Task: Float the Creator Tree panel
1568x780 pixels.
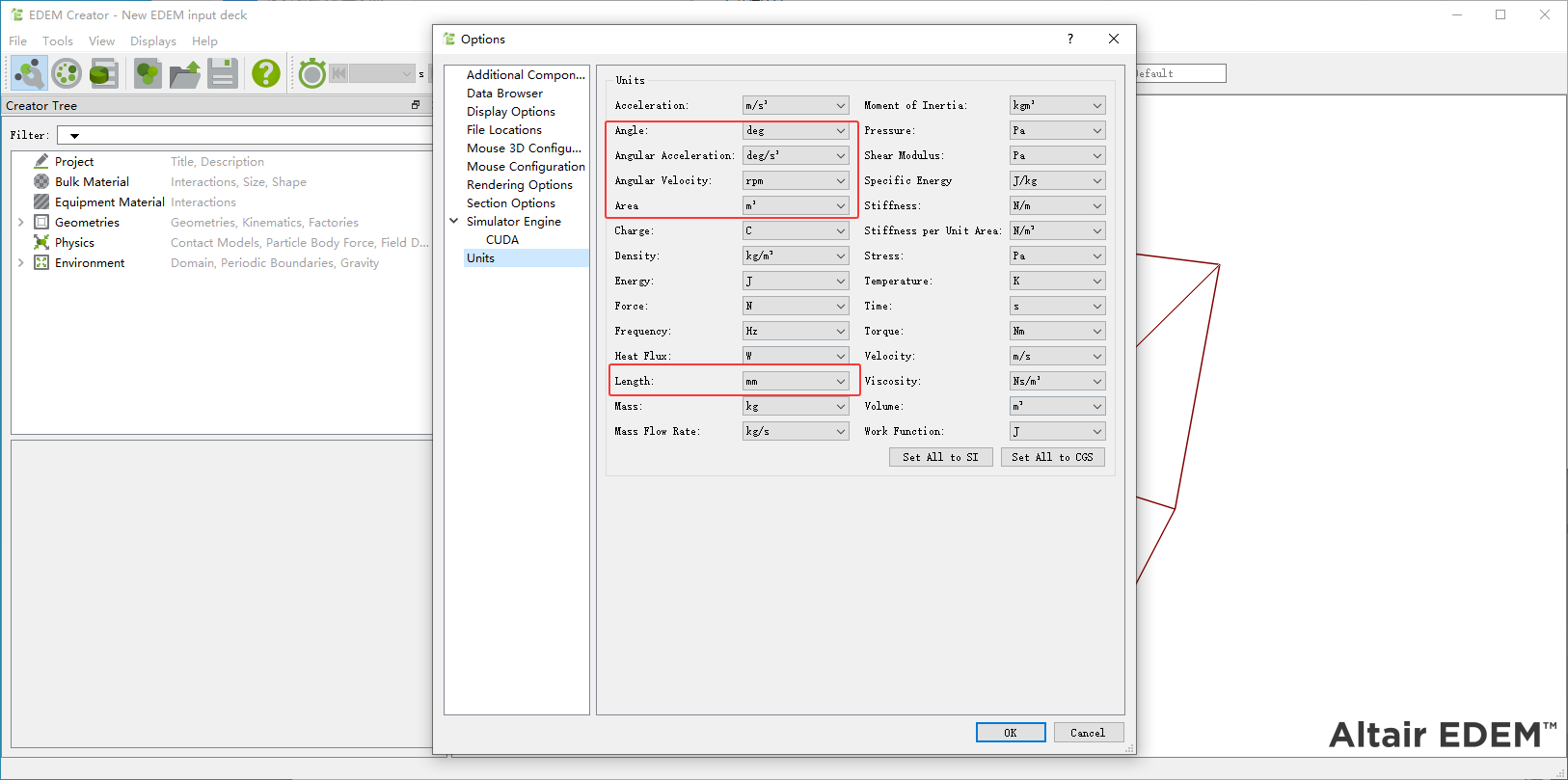Action: (x=416, y=105)
